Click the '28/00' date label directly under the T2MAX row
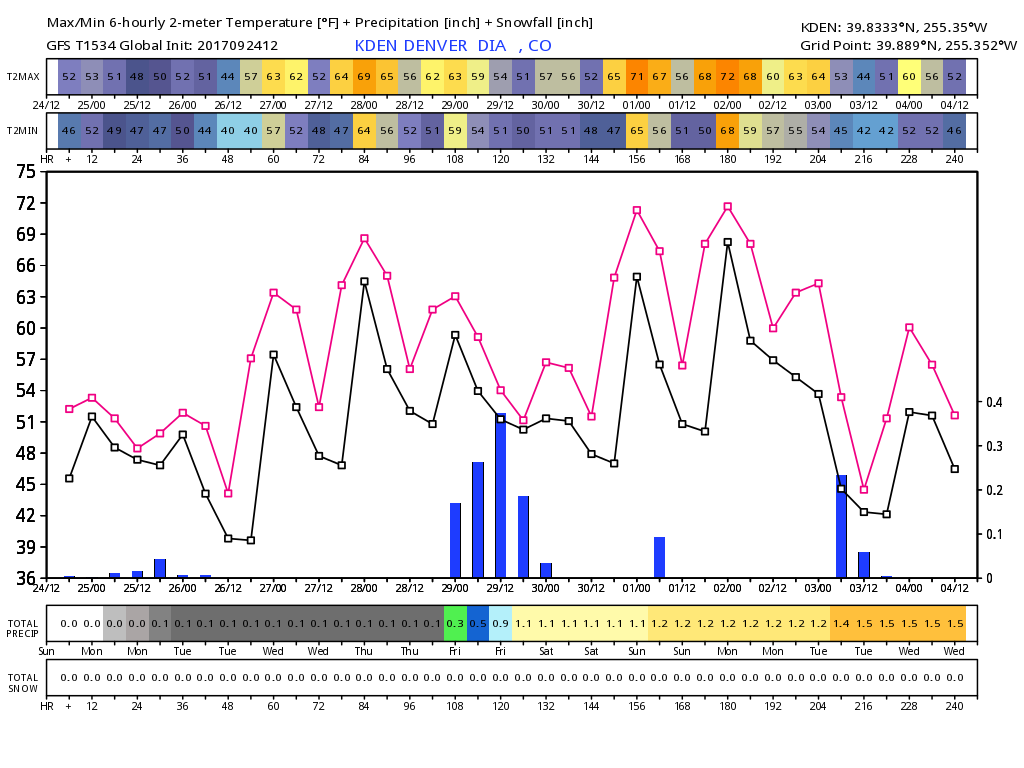This screenshot has width=1024, height=768. (x=364, y=104)
